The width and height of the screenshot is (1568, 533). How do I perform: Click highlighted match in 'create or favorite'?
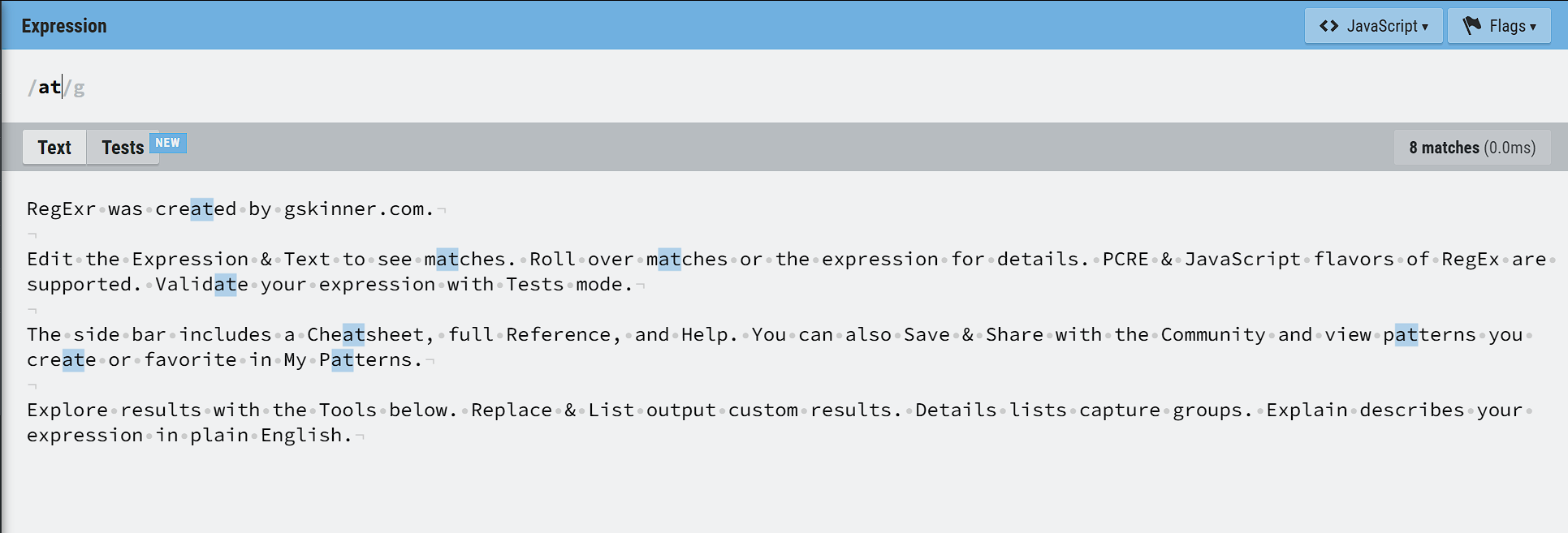74,360
